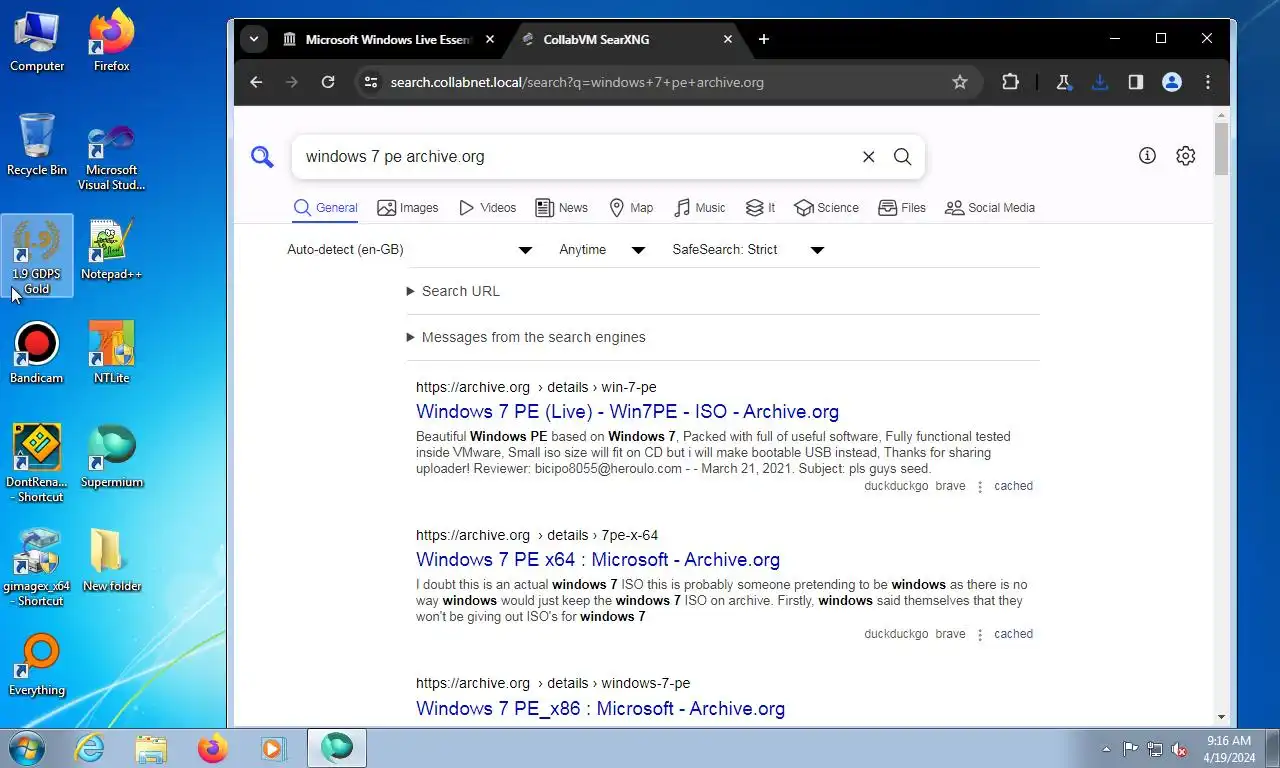Select the Recycle Bin desktop icon
Viewport: 1280px width, 768px height.
pyautogui.click(x=37, y=145)
